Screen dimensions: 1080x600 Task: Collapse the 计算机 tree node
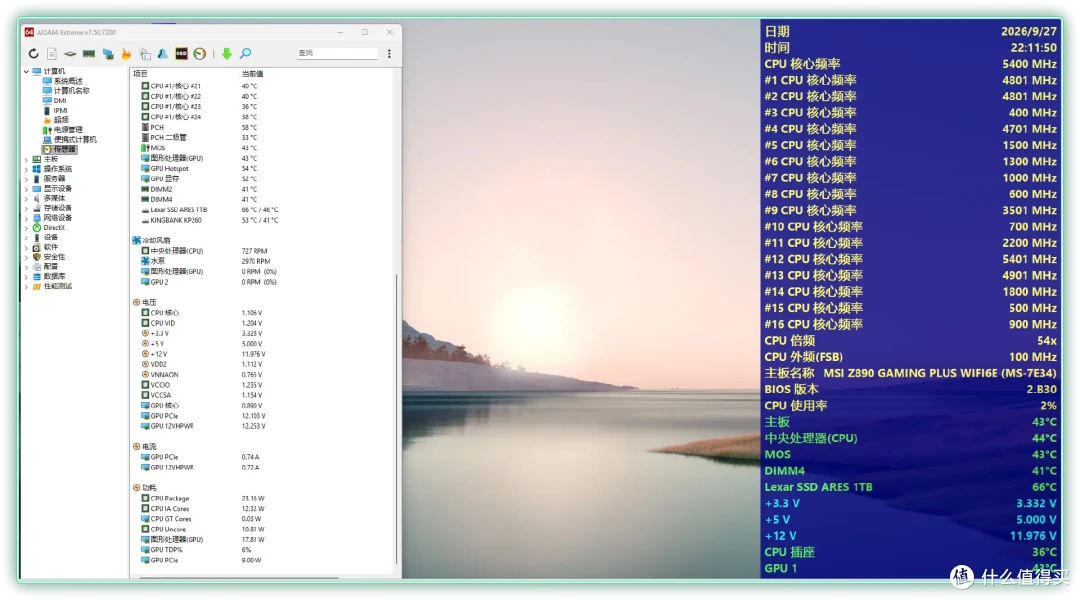click(x=26, y=72)
